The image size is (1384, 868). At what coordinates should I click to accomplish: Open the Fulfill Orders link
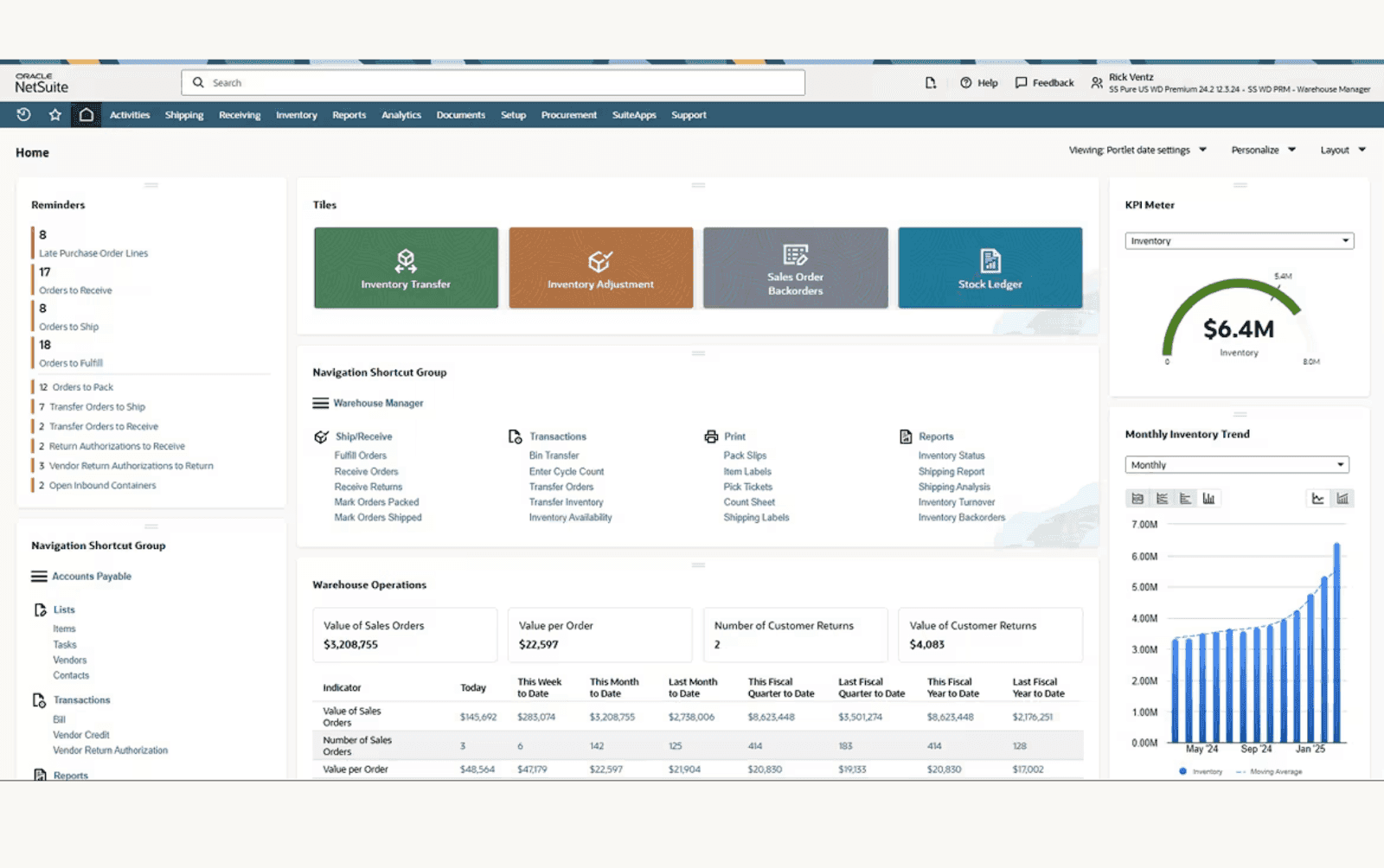click(361, 455)
